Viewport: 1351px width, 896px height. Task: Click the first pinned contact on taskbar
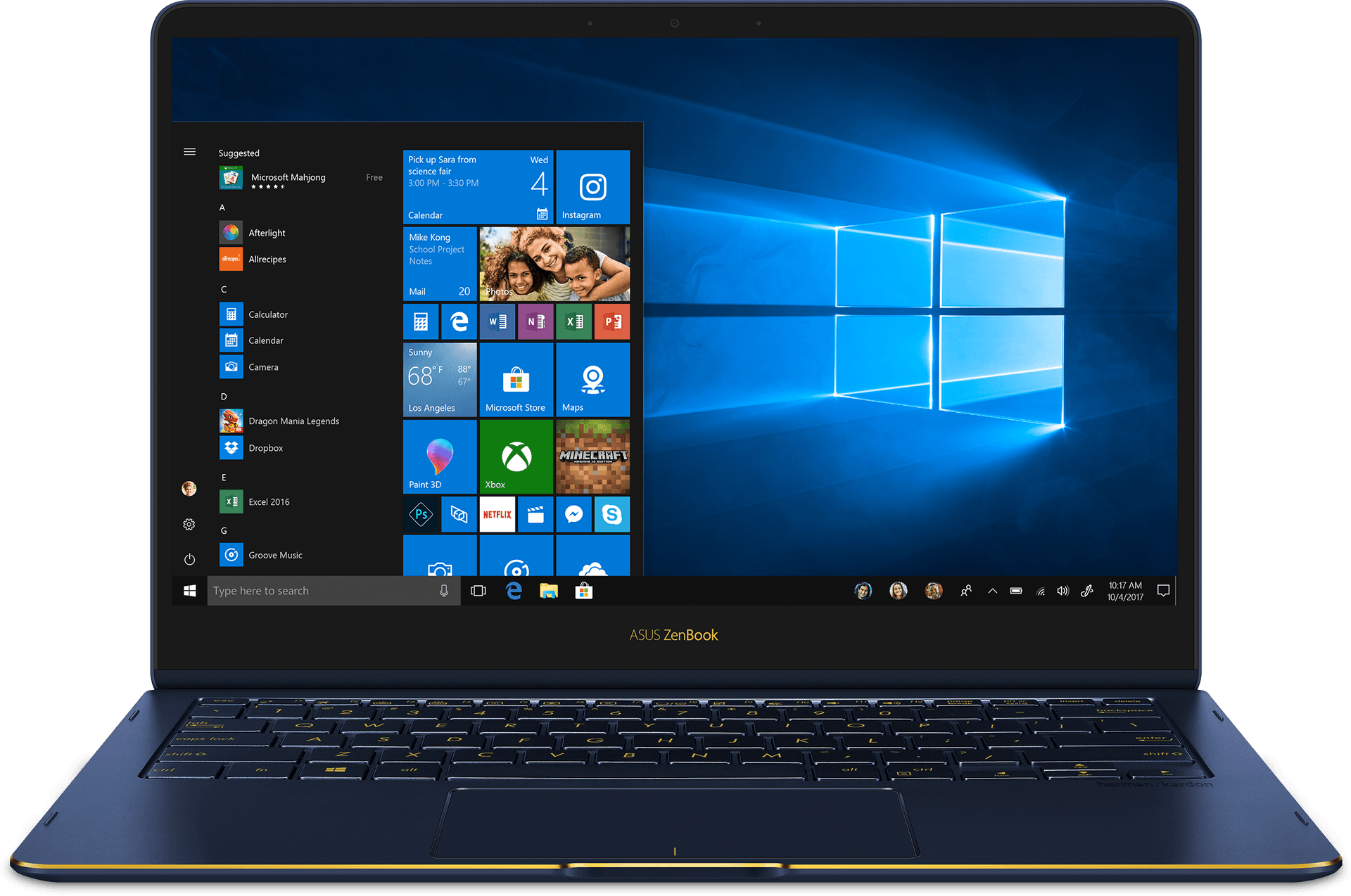pos(863,591)
